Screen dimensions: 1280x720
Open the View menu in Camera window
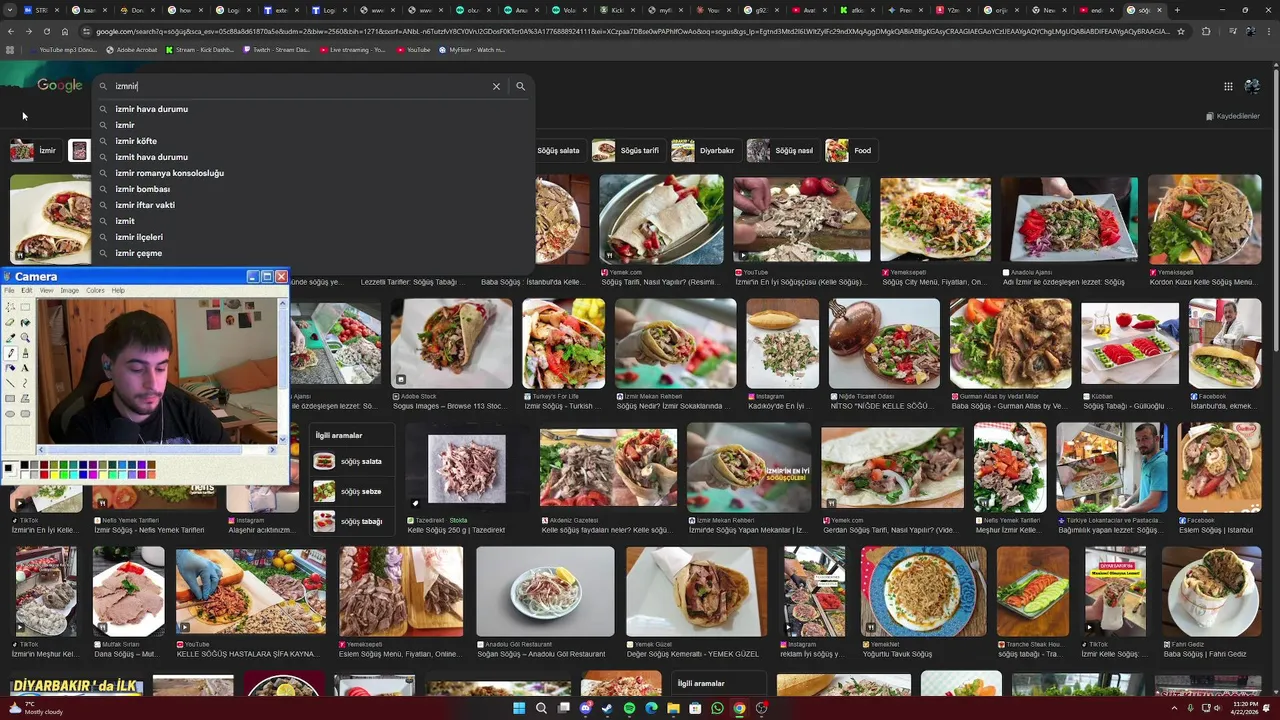(x=46, y=290)
